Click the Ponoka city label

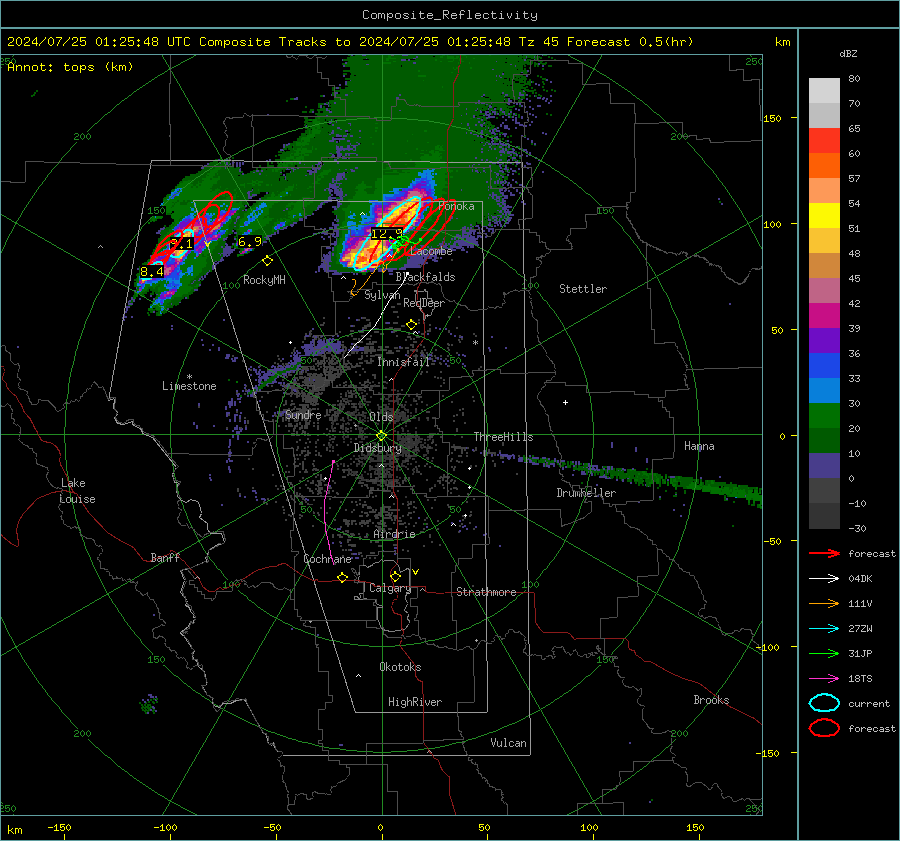tap(456, 206)
